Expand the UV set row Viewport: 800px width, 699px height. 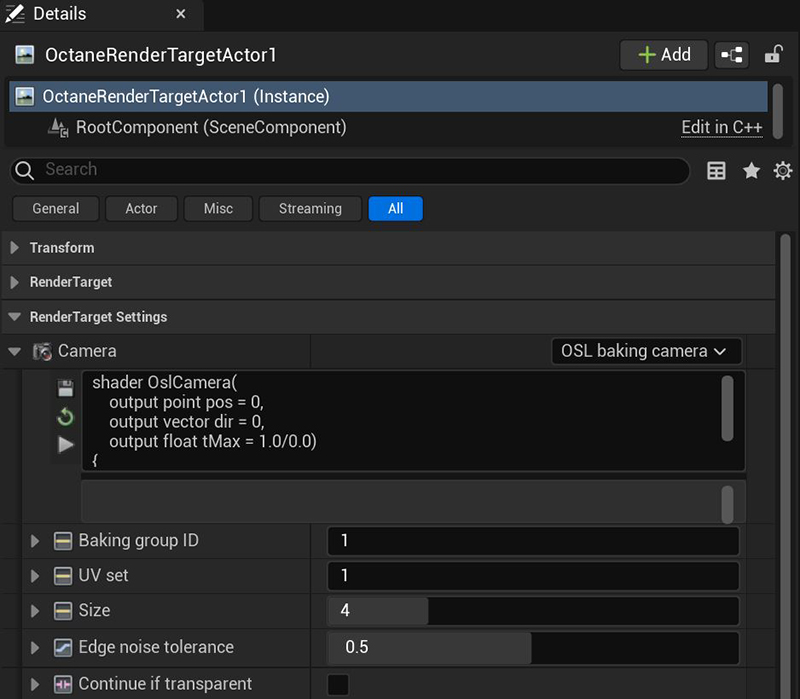click(35, 576)
